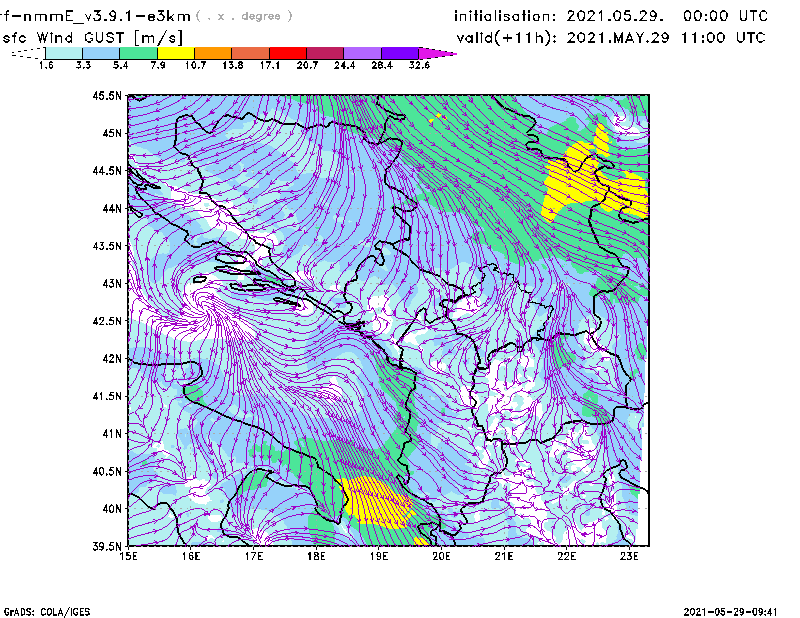The image size is (800, 618).
Task: Pick the salmon 13.8–17.1 legend swatch
Action: point(251,53)
